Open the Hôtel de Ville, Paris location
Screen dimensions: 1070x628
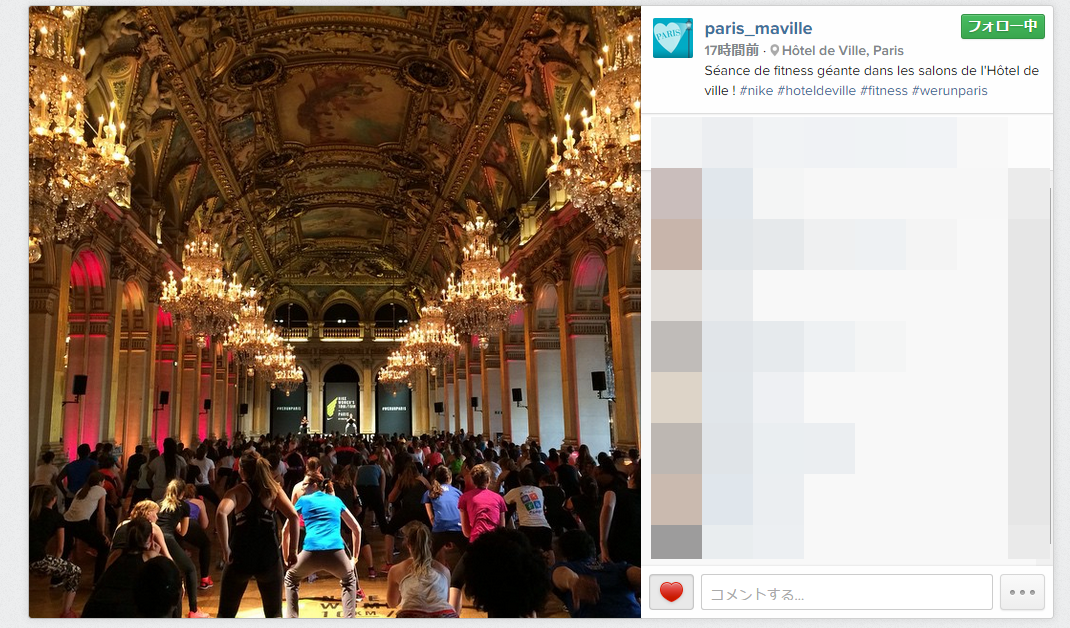coord(843,51)
